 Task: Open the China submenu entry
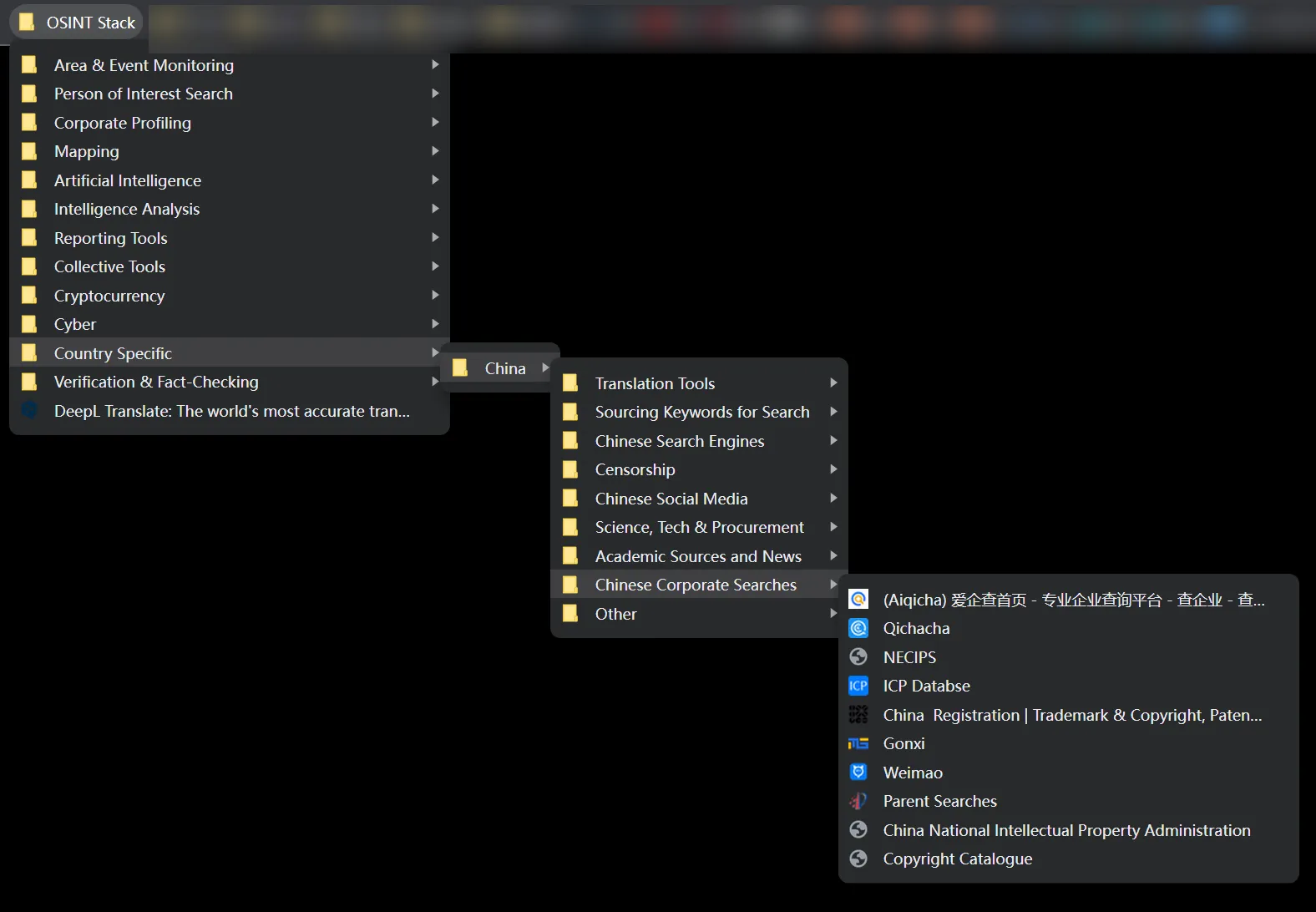(499, 368)
